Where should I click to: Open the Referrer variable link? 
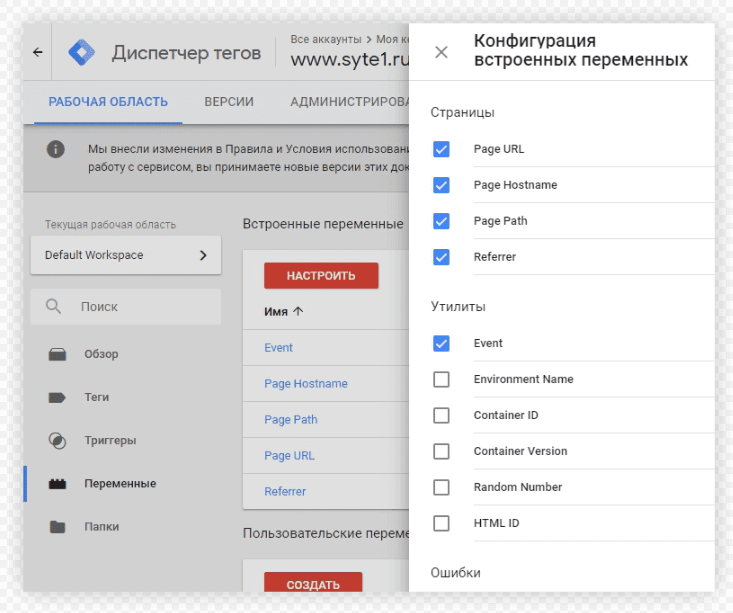coord(285,492)
